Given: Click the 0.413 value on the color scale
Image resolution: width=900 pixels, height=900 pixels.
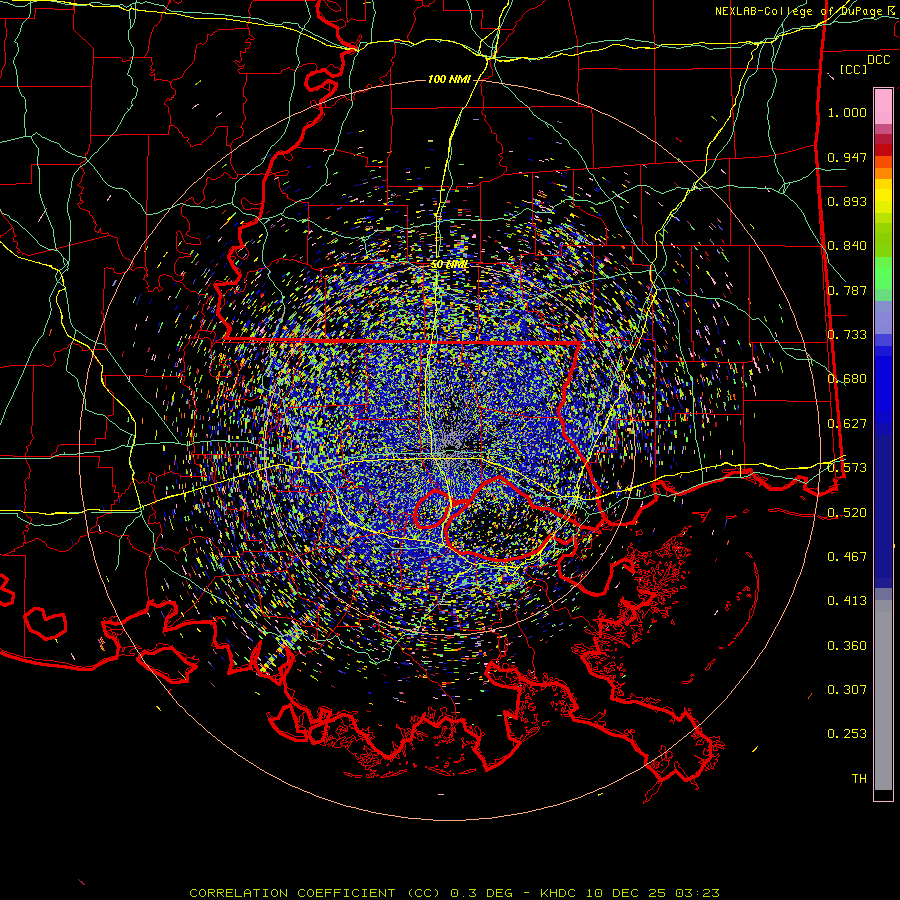Looking at the screenshot, I should [847, 601].
